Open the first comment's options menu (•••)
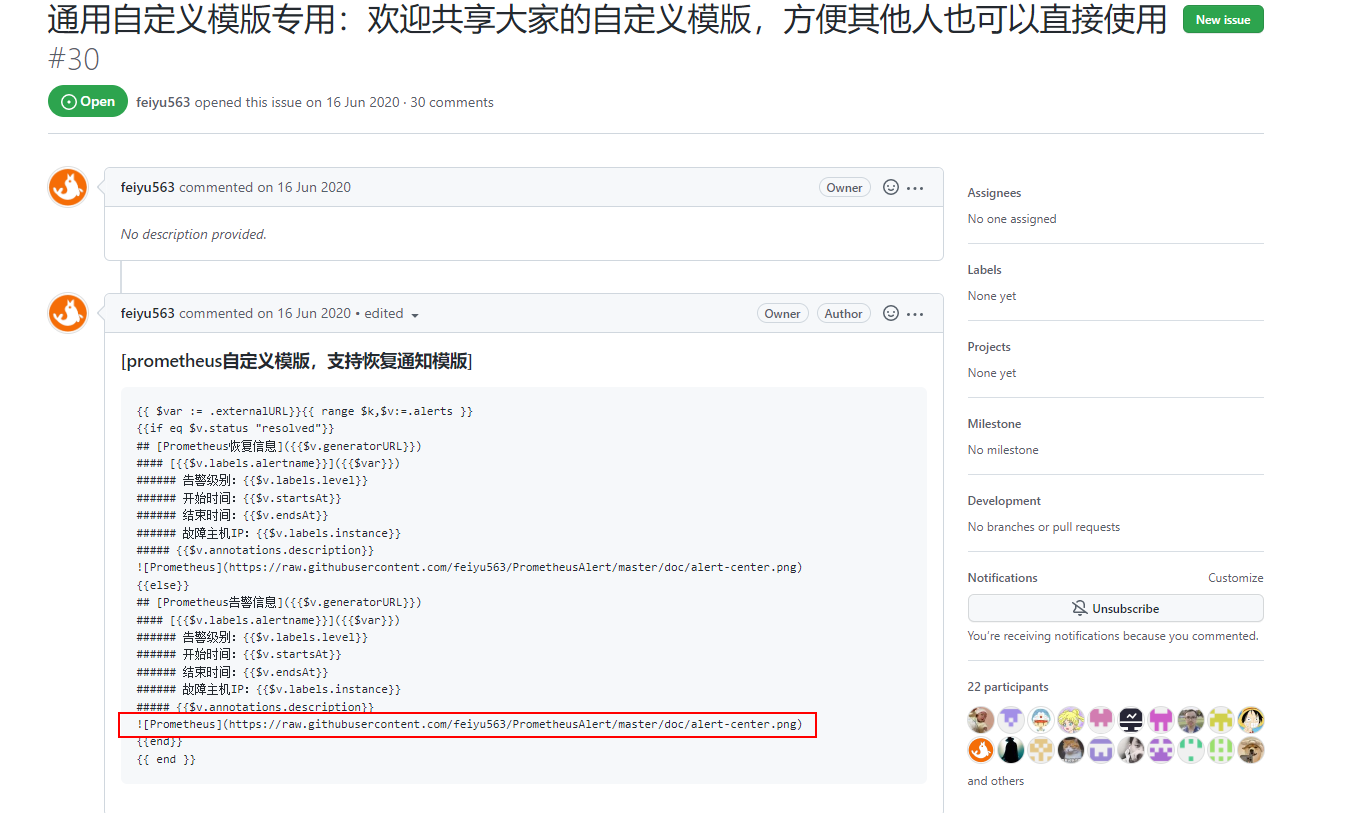 [x=916, y=187]
